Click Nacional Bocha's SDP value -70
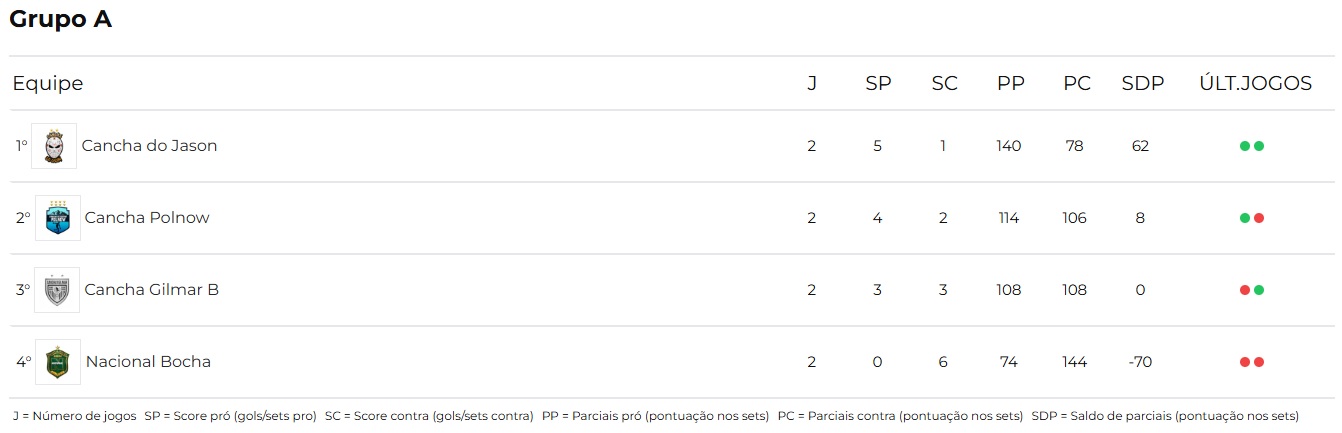The width and height of the screenshot is (1342, 433). [x=1140, y=362]
